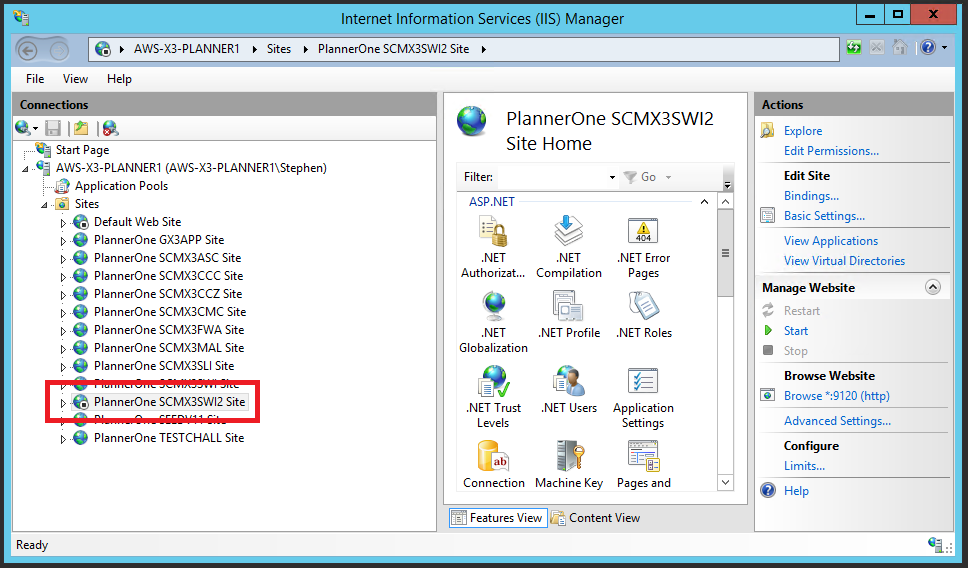The width and height of the screenshot is (968, 568).
Task: Collapse the Sites tree node
Action: (x=44, y=204)
